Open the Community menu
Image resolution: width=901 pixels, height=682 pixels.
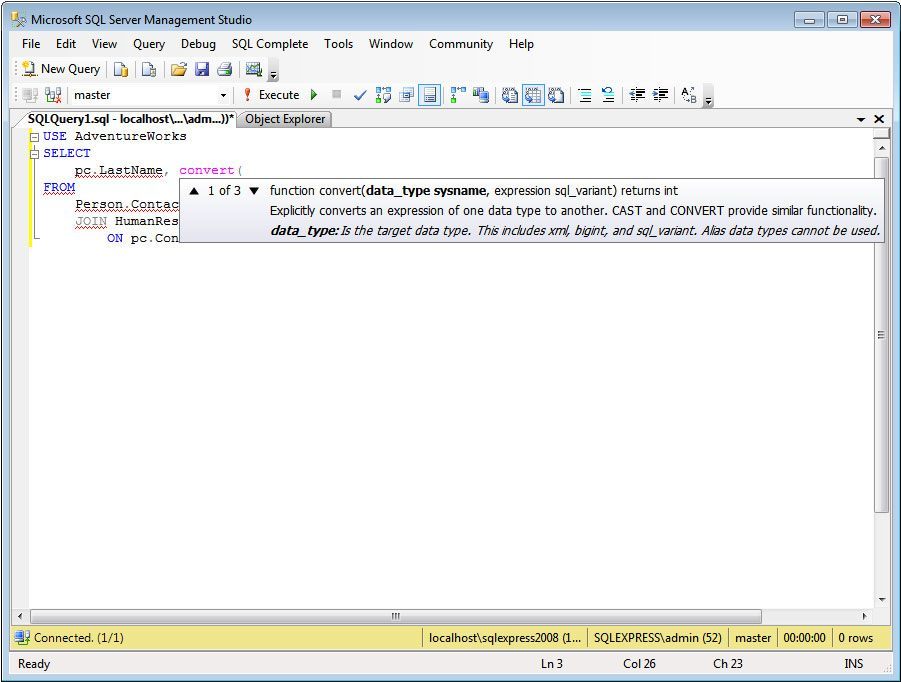point(460,44)
